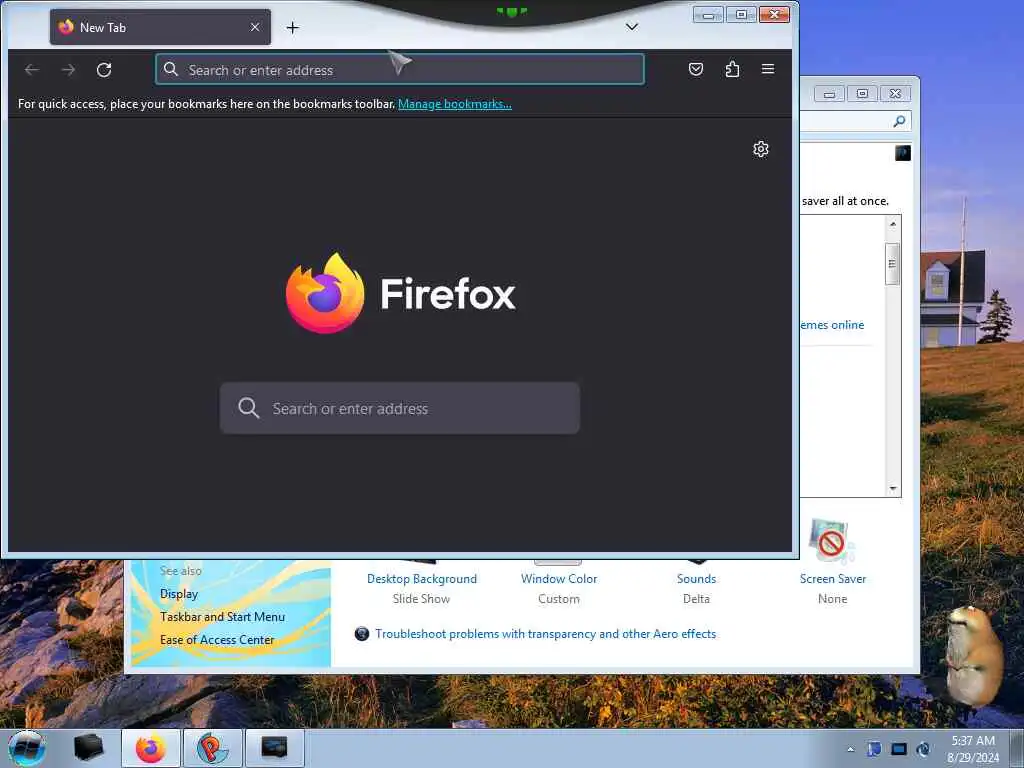Click the Firefox forward arrow button
The image size is (1024, 768).
(x=68, y=69)
